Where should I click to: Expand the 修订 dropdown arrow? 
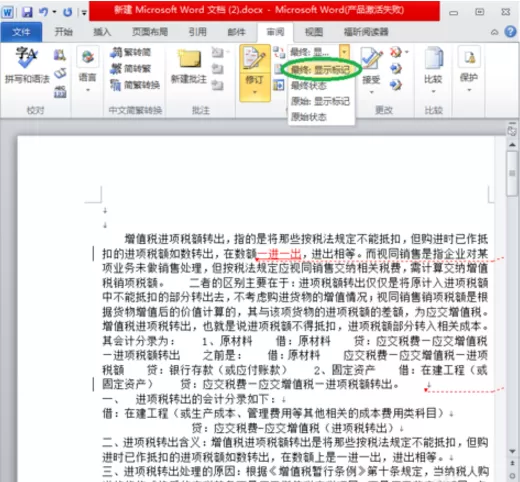click(x=255, y=92)
